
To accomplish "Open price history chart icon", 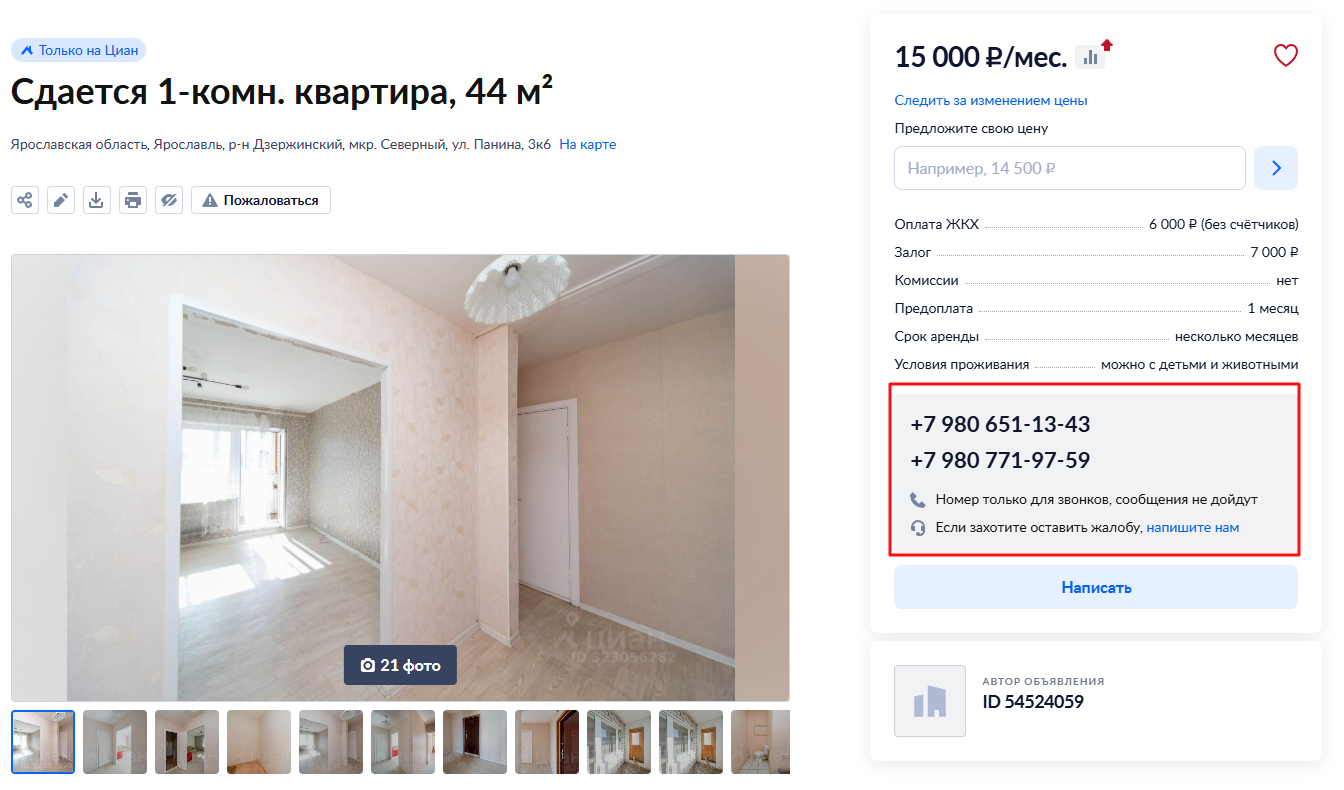I will [1090, 57].
